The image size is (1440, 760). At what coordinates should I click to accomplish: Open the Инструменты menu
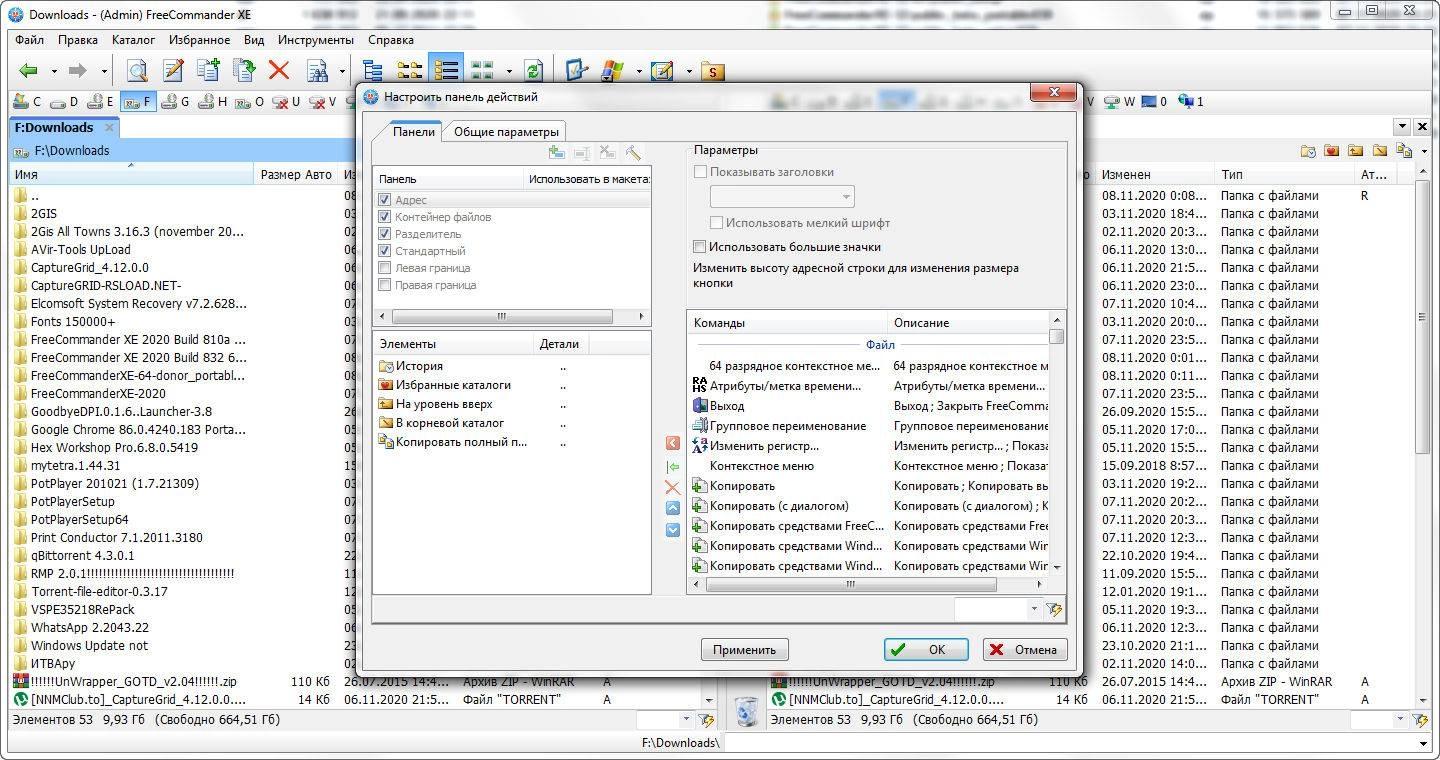coord(316,40)
